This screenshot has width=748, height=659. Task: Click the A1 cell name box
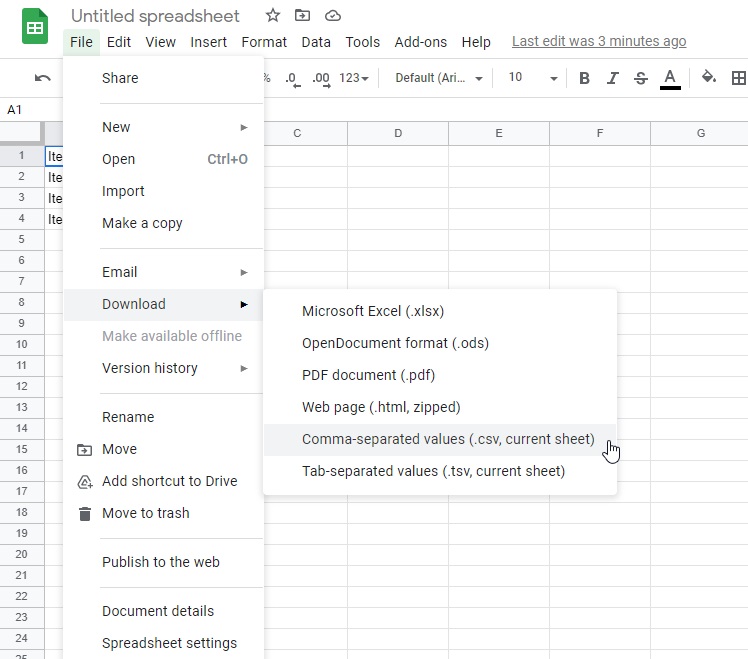[x=20, y=109]
